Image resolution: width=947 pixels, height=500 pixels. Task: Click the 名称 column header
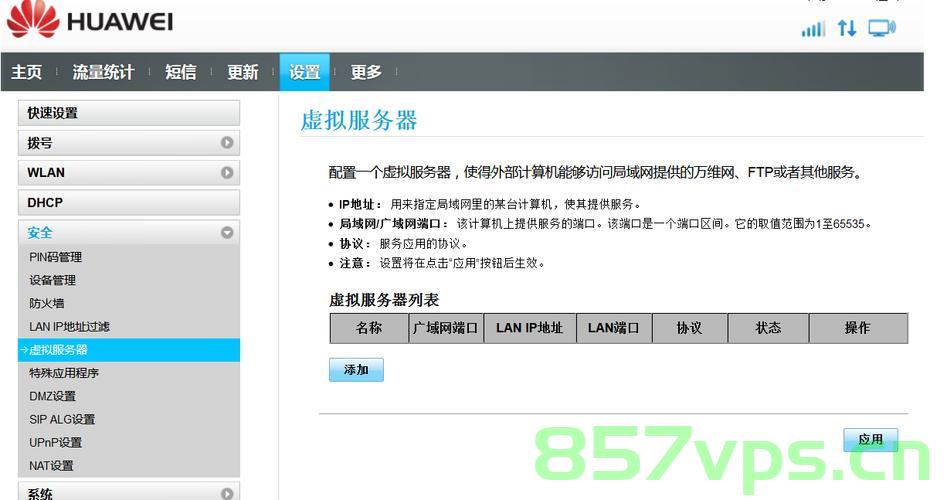369,328
